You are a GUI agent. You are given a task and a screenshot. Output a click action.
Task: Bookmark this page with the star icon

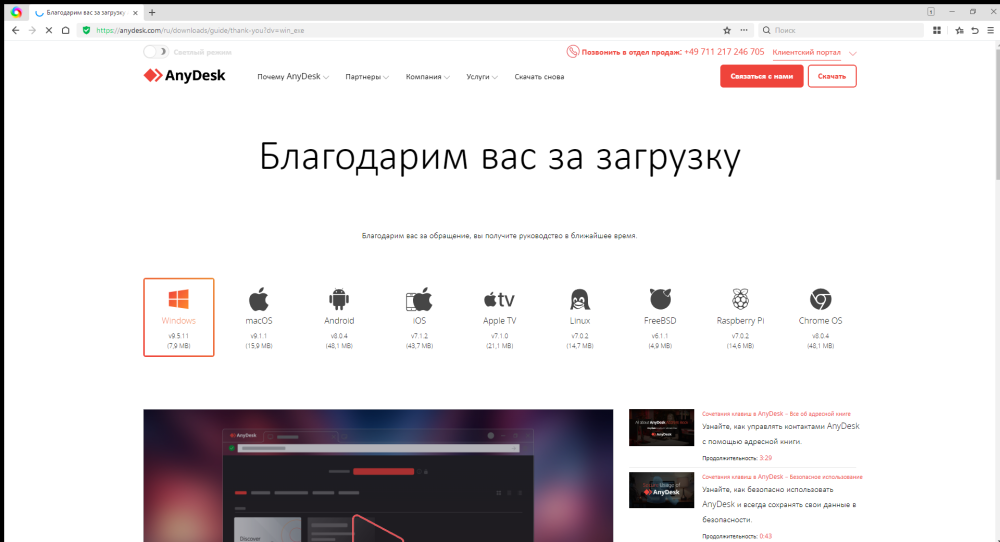point(727,30)
